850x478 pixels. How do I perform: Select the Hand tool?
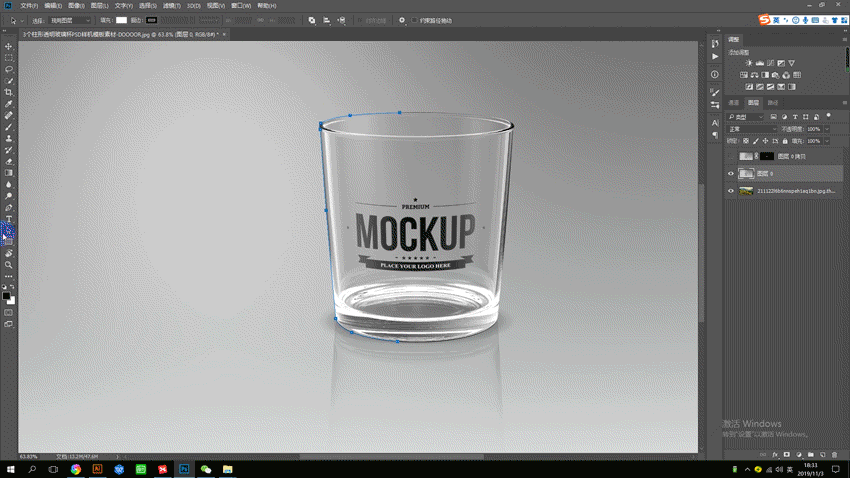click(x=9, y=254)
